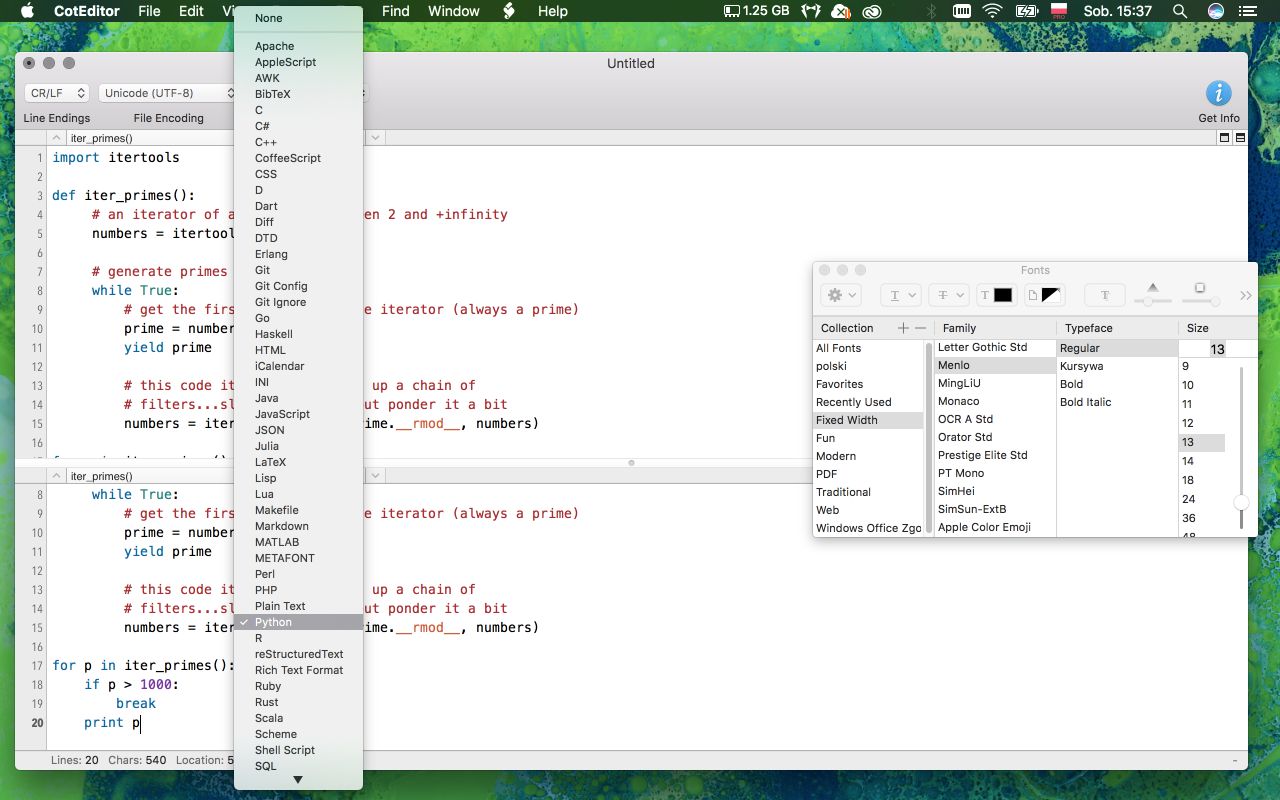Image resolution: width=1280 pixels, height=800 pixels.
Task: Click the upper editor split-view icon
Action: [x=1224, y=138]
